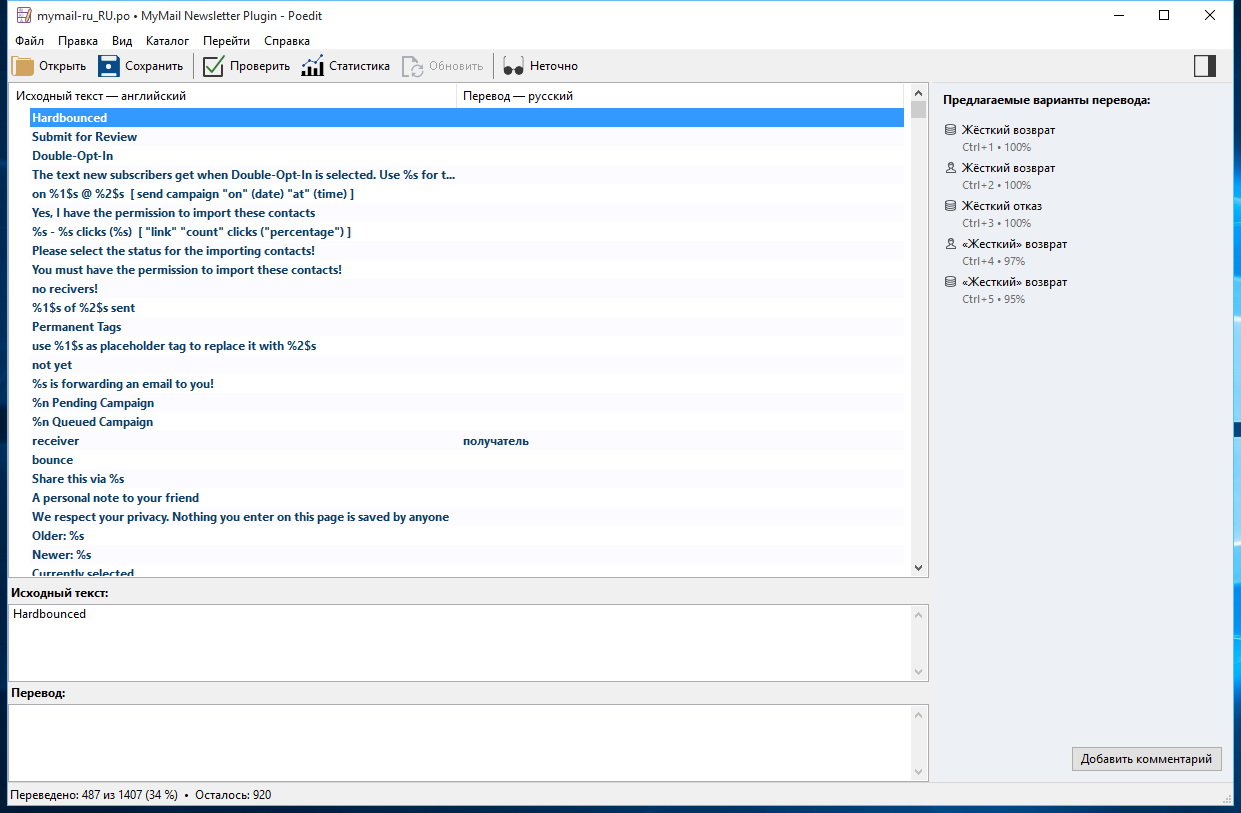Image resolution: width=1241 pixels, height=813 pixels.
Task: Click the Update catalog toolbar icon
Action: pos(413,66)
